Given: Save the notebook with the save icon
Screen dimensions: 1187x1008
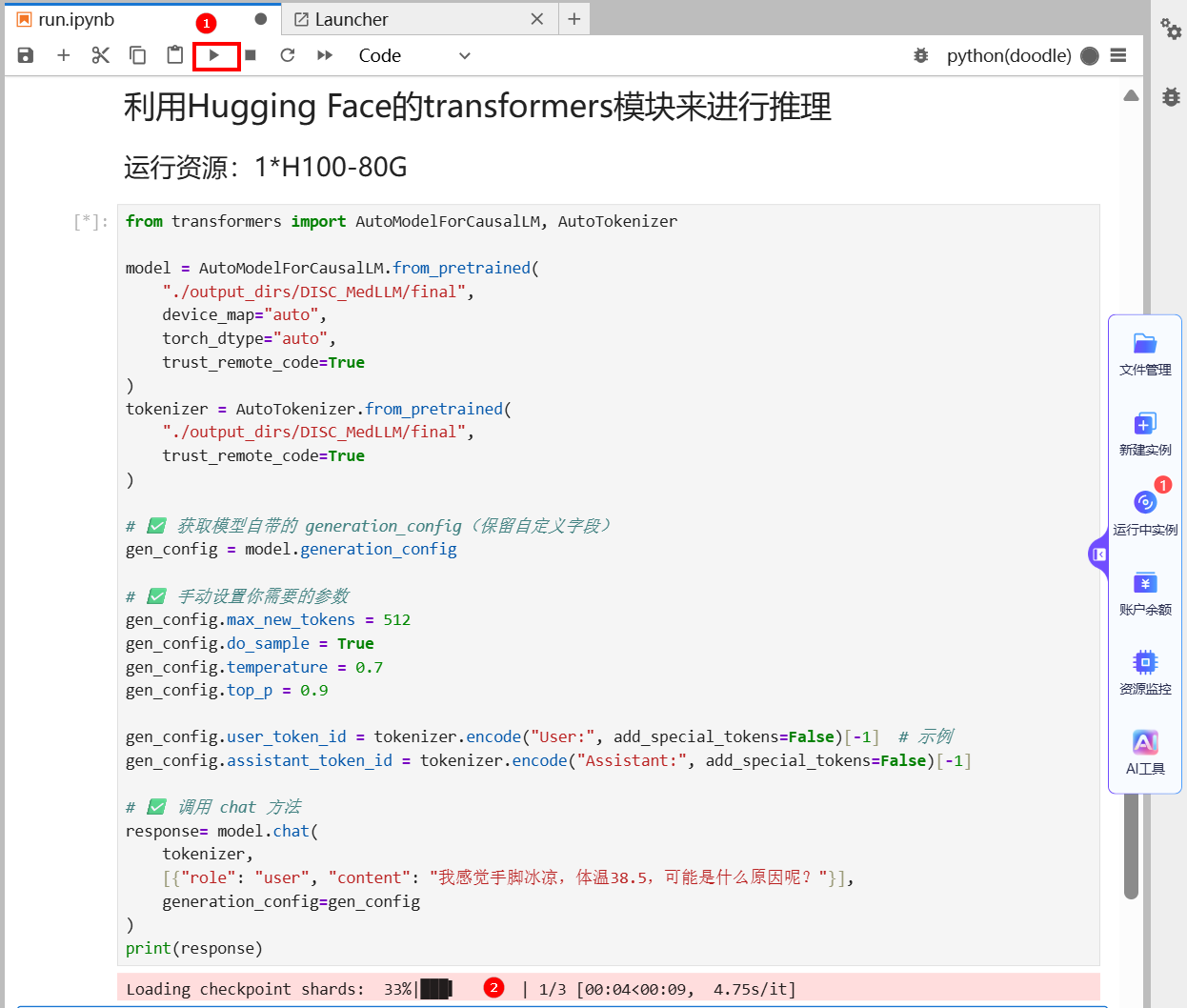Looking at the screenshot, I should [x=26, y=55].
